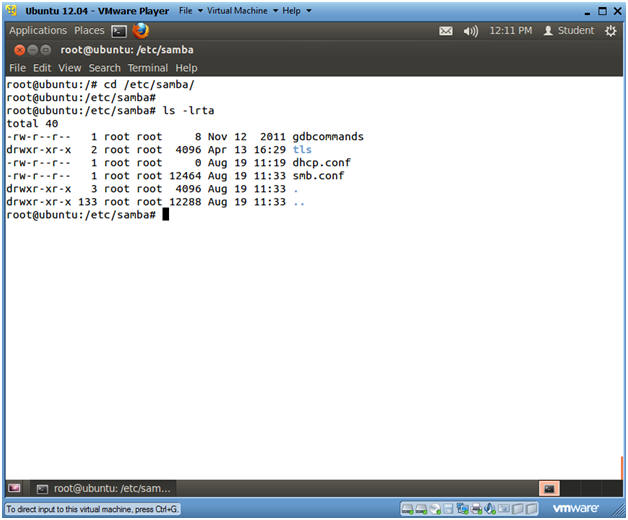
Task: Click the first hard disk device icon
Action: click(x=407, y=509)
